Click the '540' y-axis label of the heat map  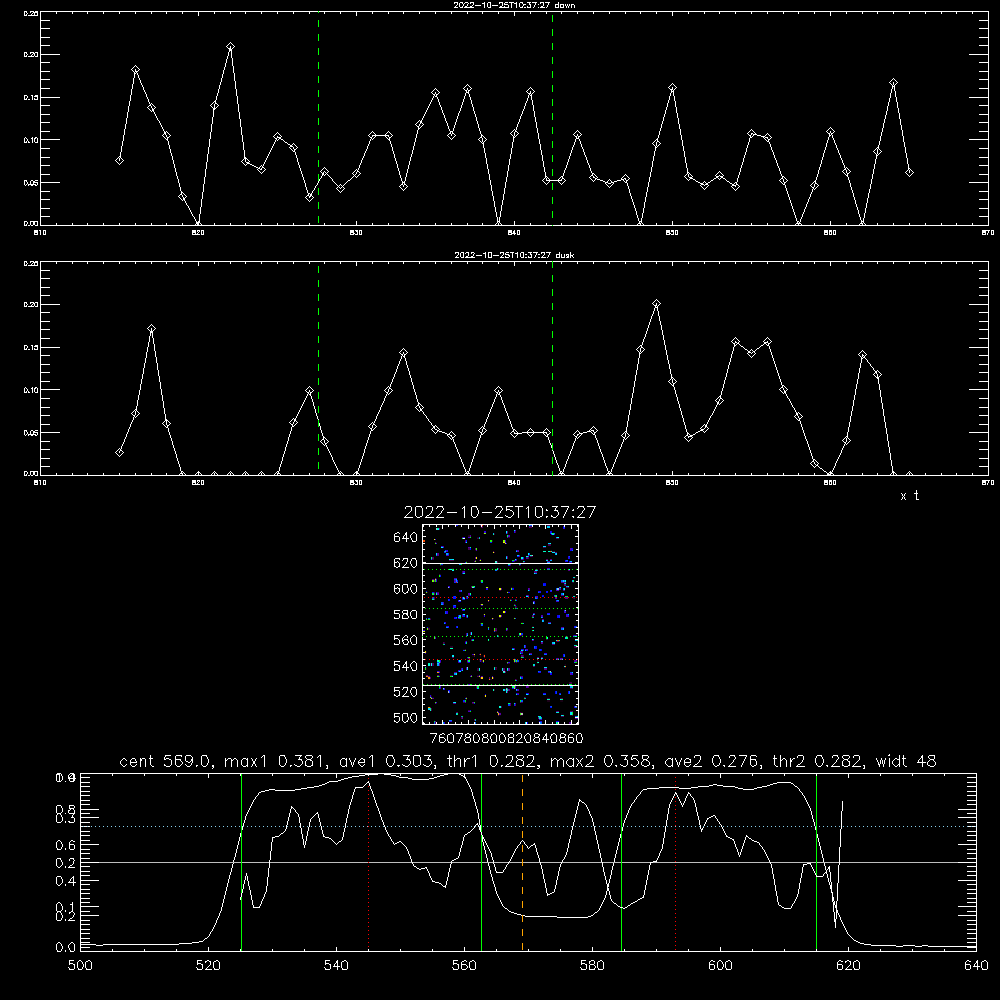tap(406, 666)
